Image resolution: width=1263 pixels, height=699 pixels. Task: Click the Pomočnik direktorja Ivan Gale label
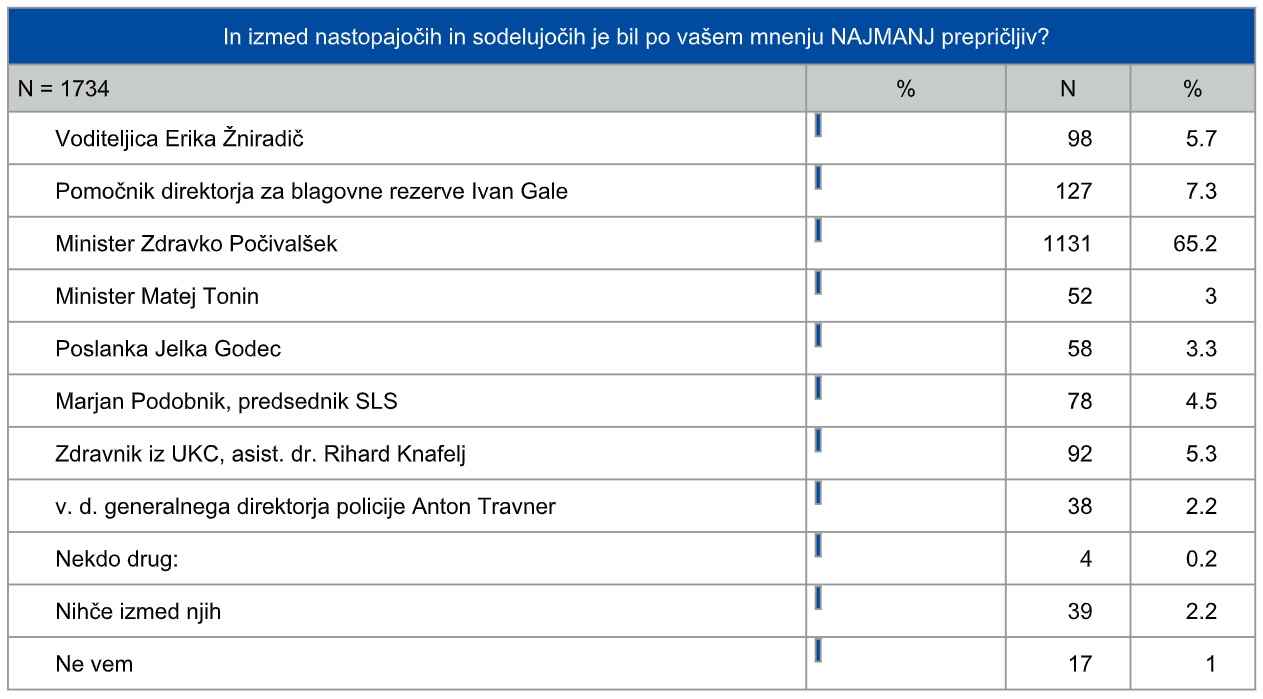point(312,191)
